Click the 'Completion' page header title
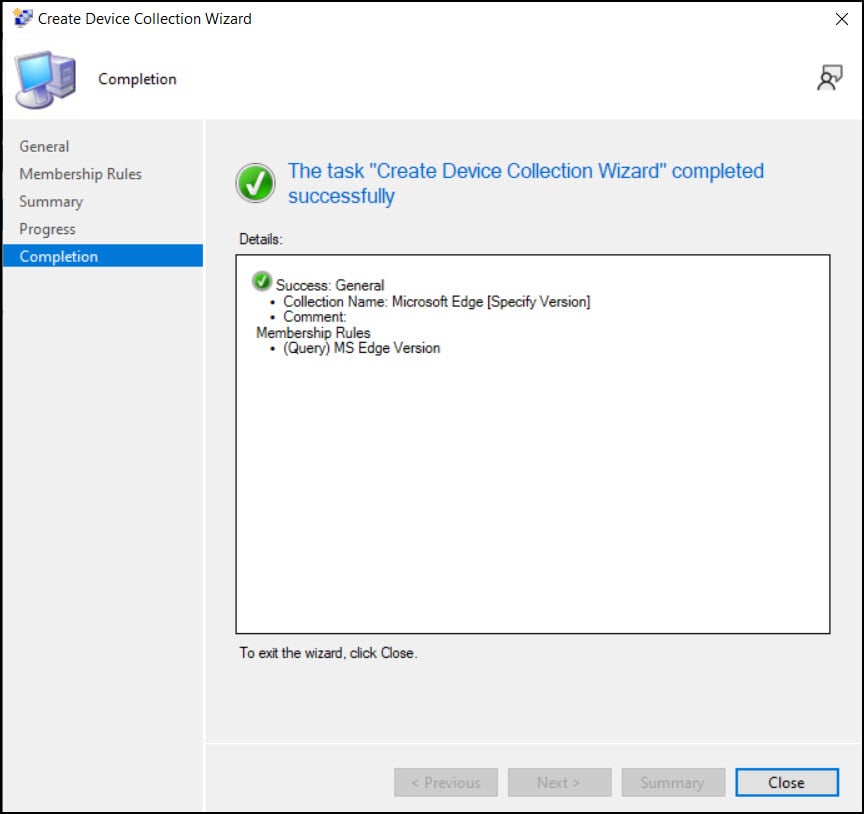Image resolution: width=864 pixels, height=814 pixels. (x=137, y=79)
